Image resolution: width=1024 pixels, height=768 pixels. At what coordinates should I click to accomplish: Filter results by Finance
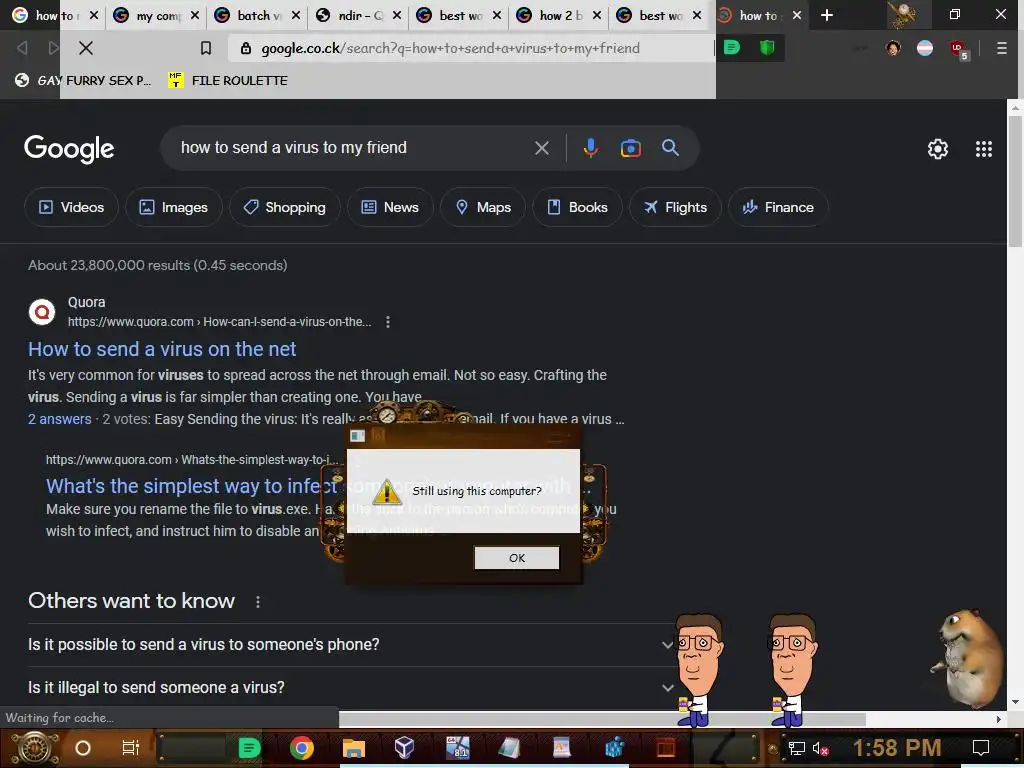(x=778, y=207)
